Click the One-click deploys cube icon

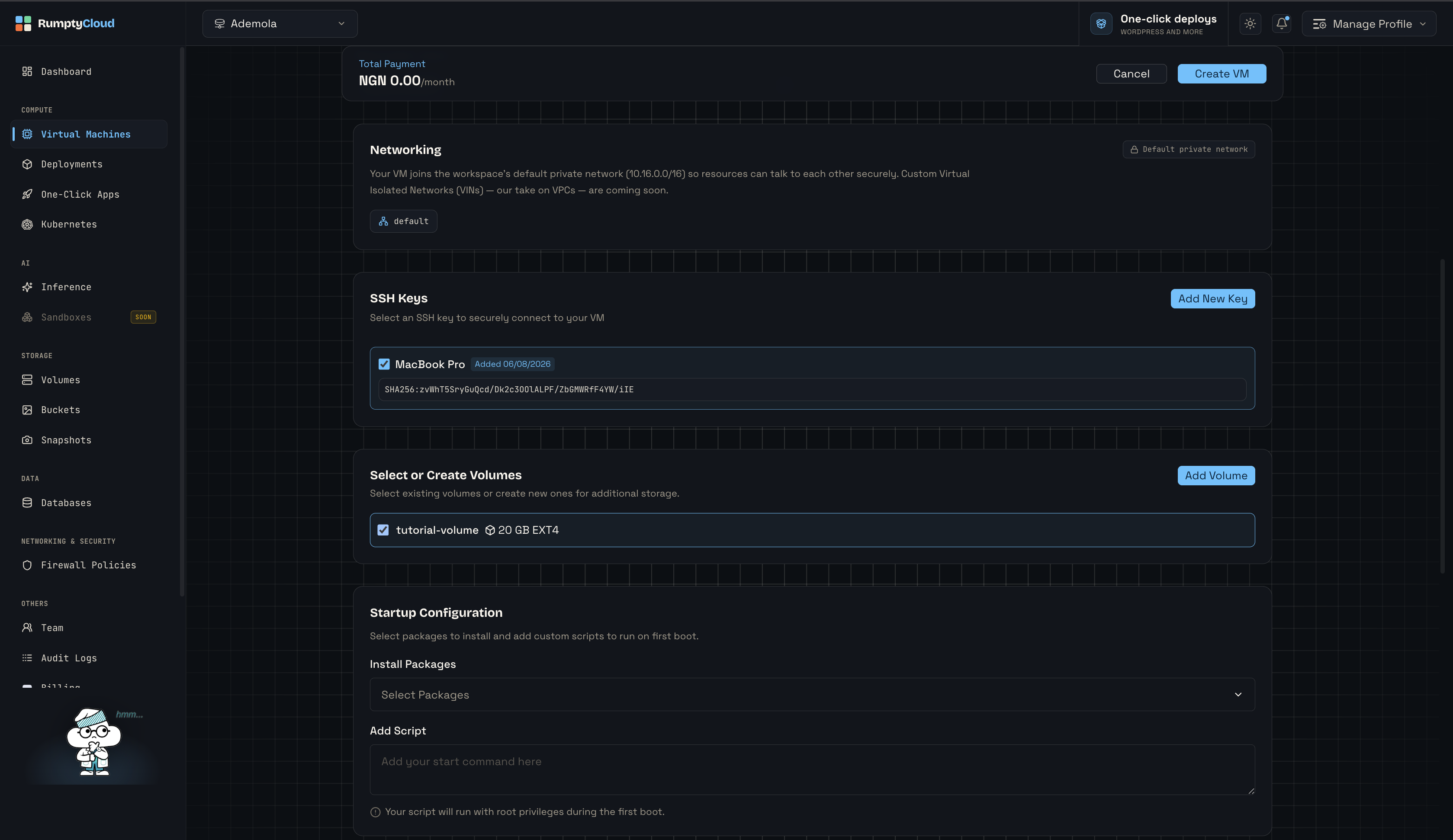[x=1101, y=24]
